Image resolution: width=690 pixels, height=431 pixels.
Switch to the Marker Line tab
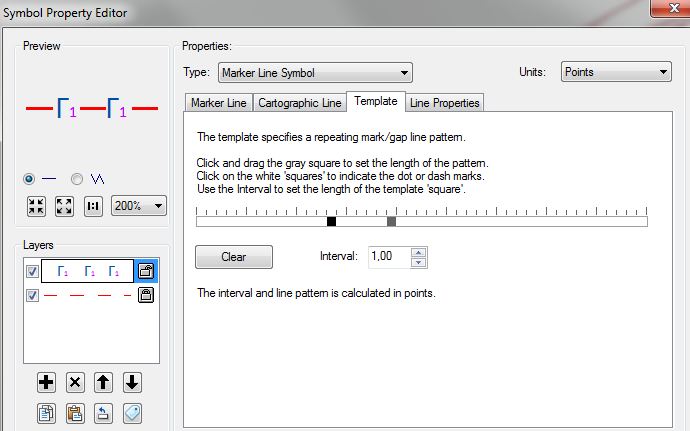click(x=219, y=103)
